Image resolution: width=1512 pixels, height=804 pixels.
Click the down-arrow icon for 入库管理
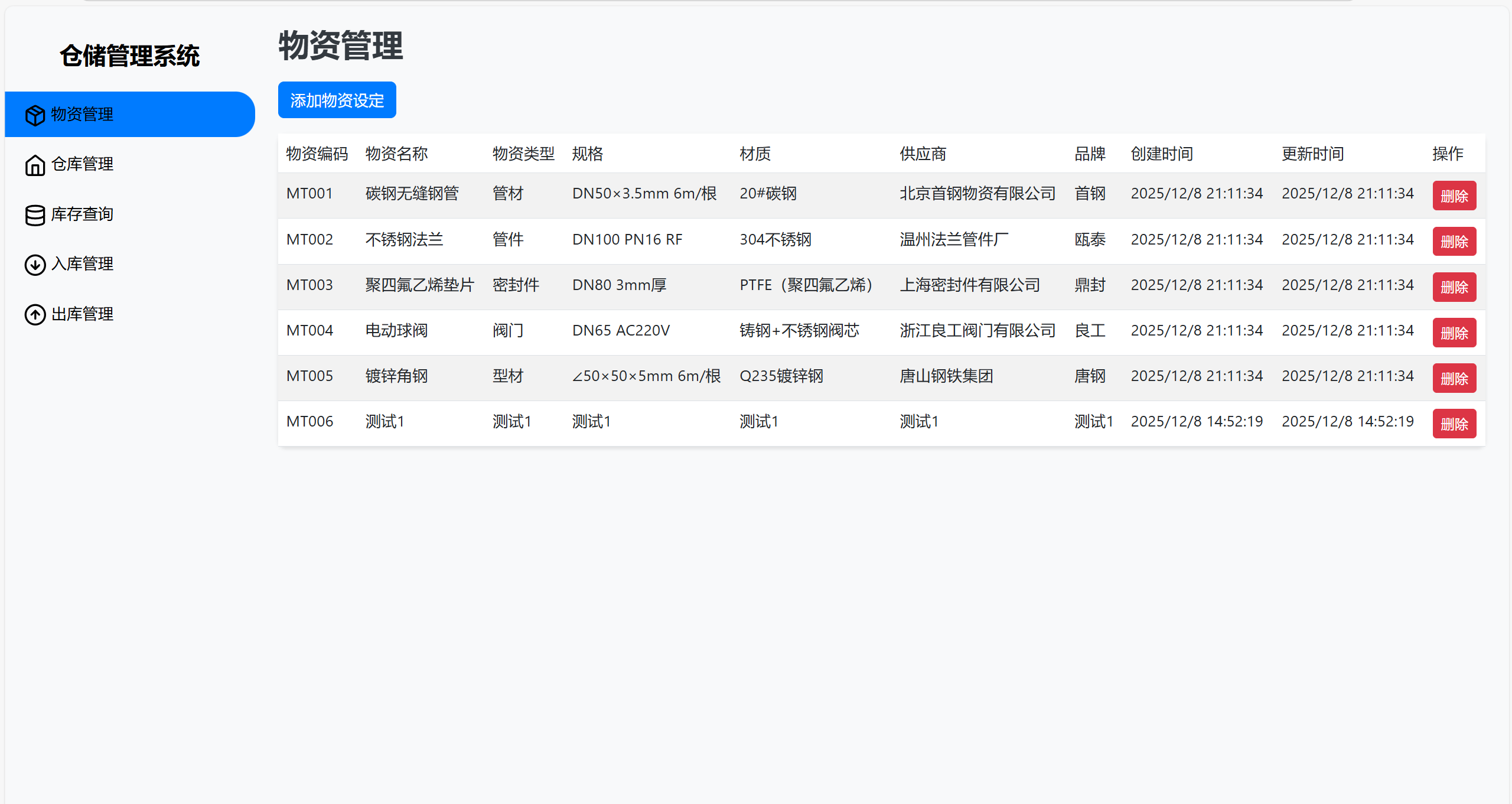[35, 265]
